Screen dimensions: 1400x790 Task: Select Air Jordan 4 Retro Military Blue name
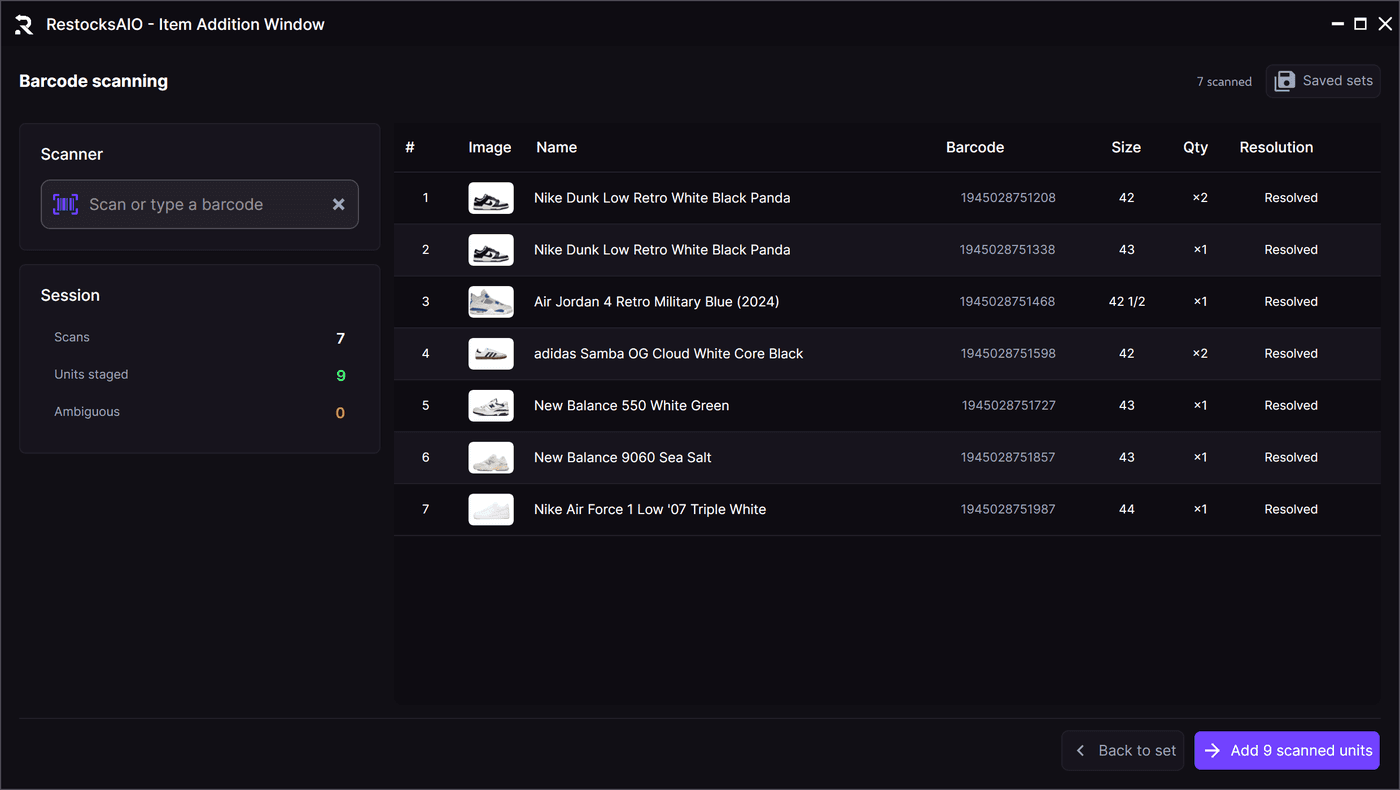[x=657, y=302]
